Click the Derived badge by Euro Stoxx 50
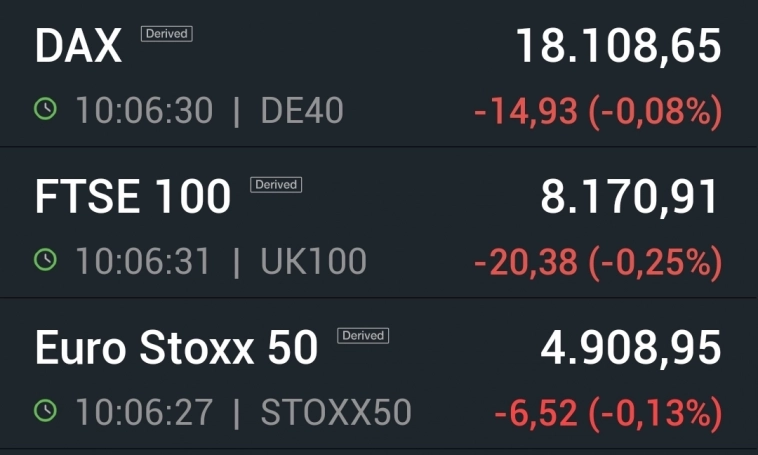 [x=363, y=335]
